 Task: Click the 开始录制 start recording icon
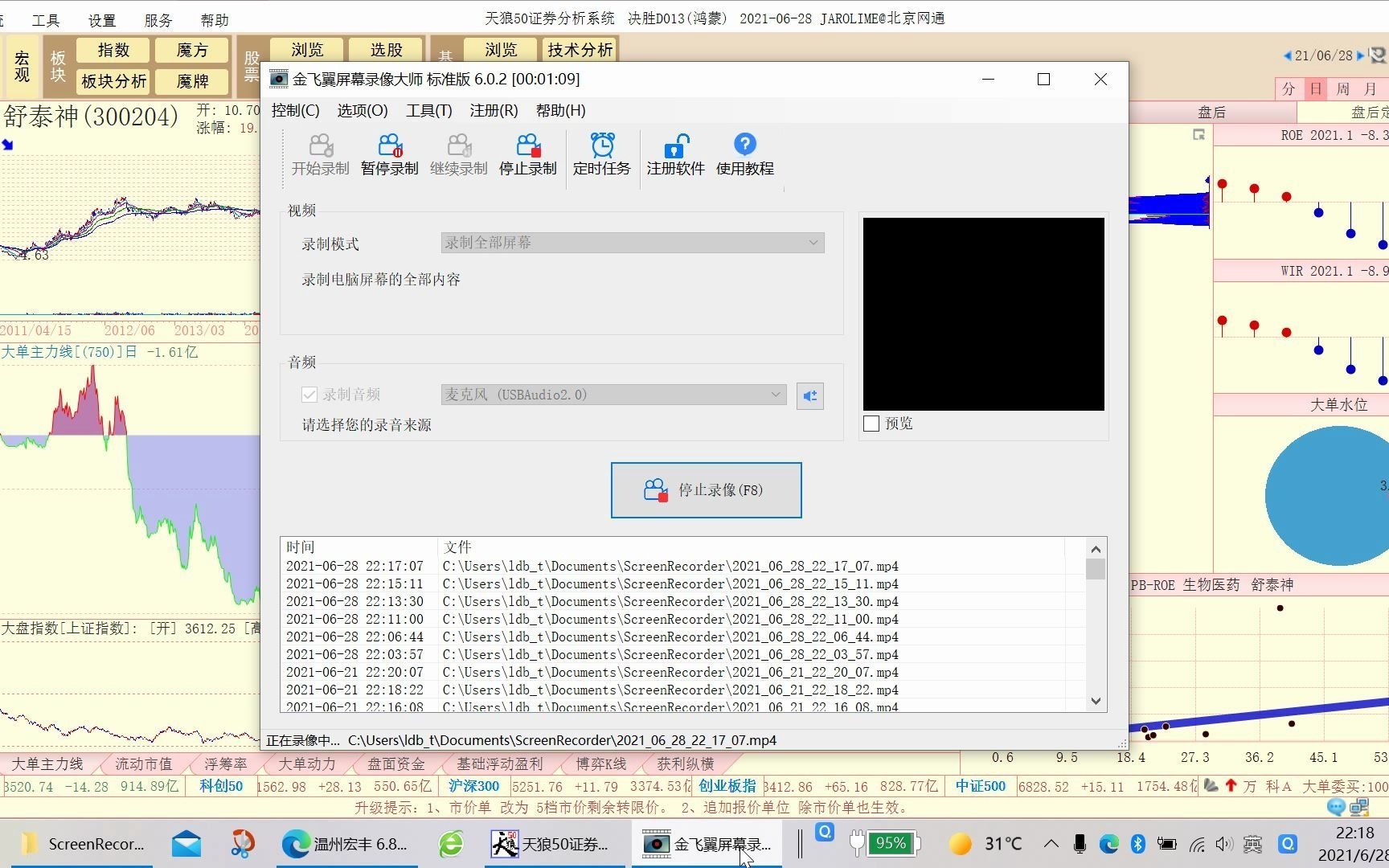[320, 155]
